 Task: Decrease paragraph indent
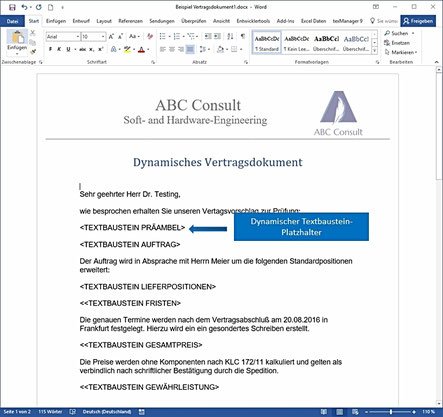pos(208,36)
